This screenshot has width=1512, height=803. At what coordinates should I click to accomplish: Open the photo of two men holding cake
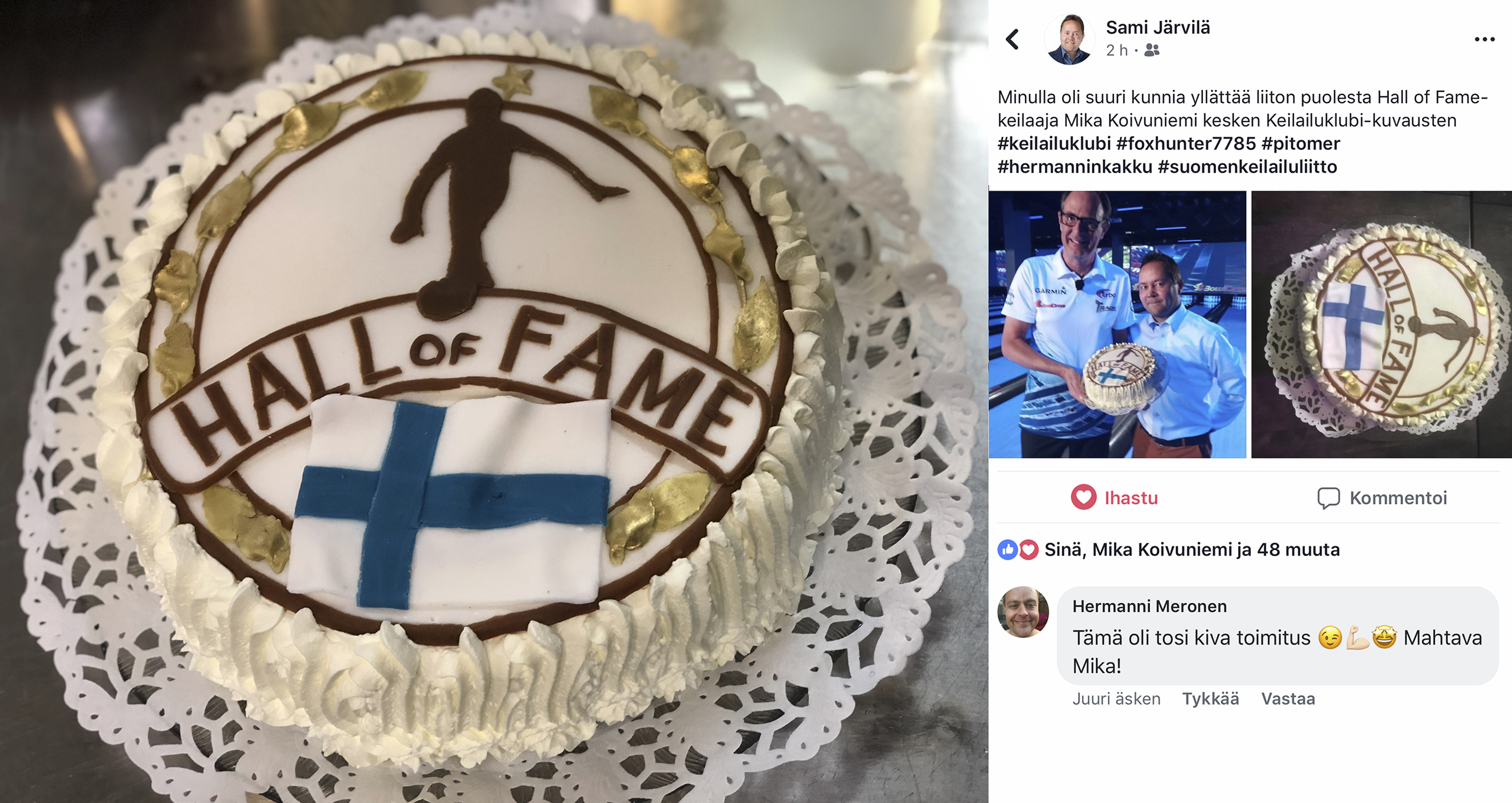point(1117,324)
